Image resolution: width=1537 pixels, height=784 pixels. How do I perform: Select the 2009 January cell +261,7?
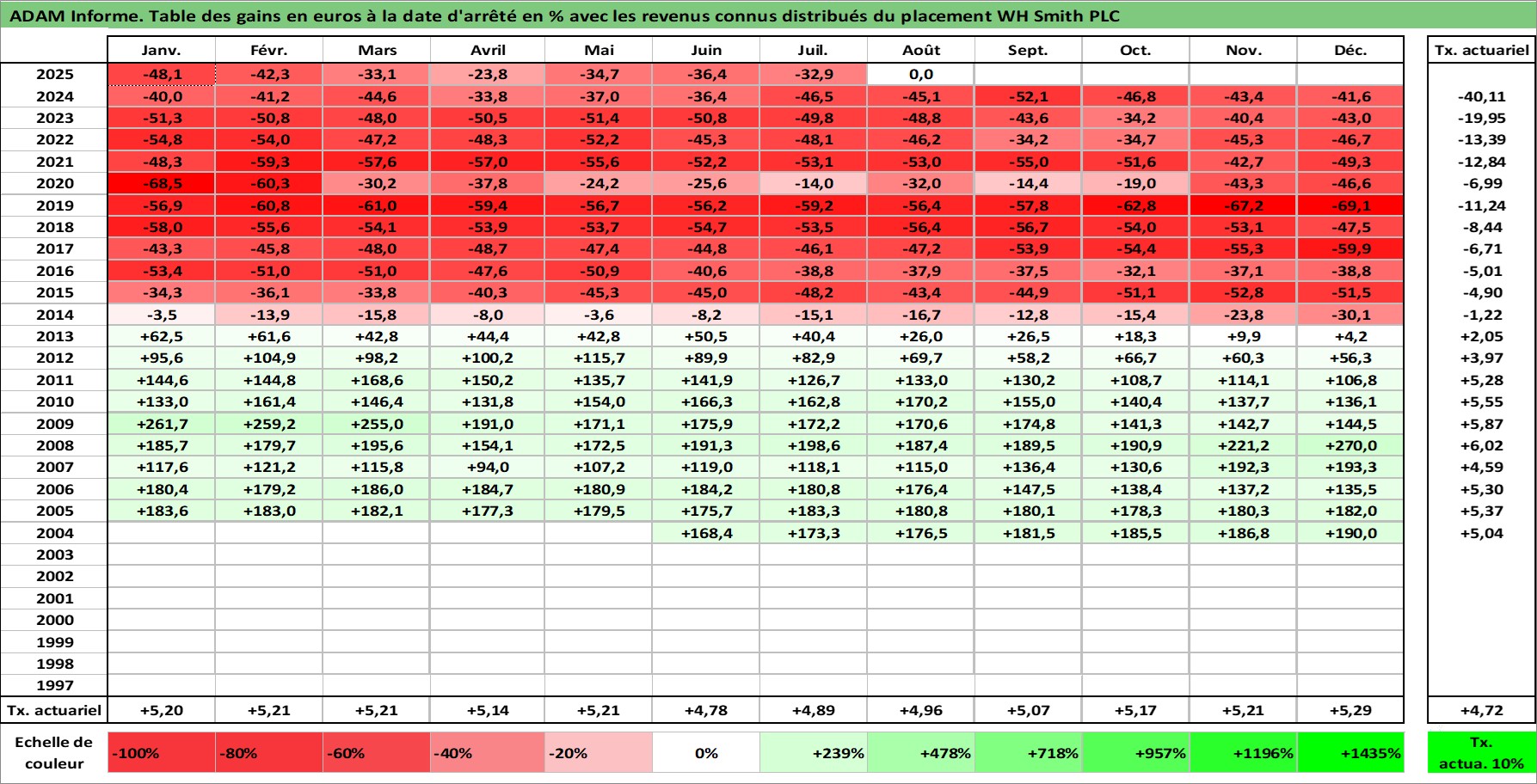pyautogui.click(x=161, y=424)
